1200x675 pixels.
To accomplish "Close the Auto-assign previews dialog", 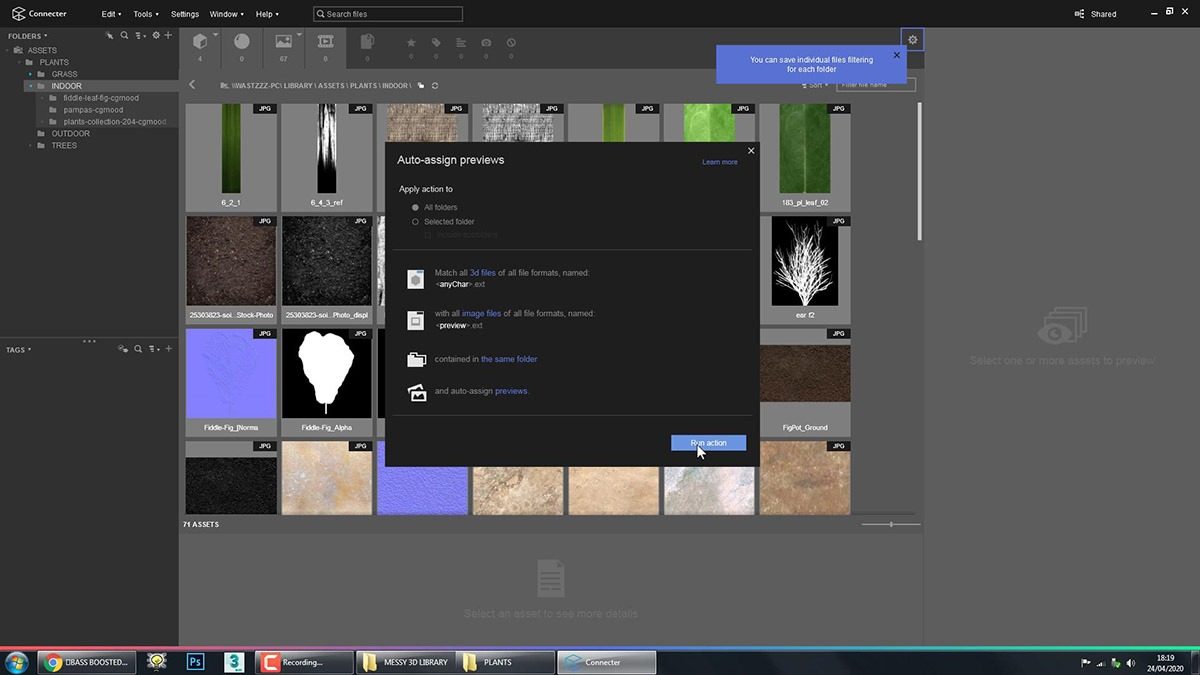I will (x=751, y=151).
